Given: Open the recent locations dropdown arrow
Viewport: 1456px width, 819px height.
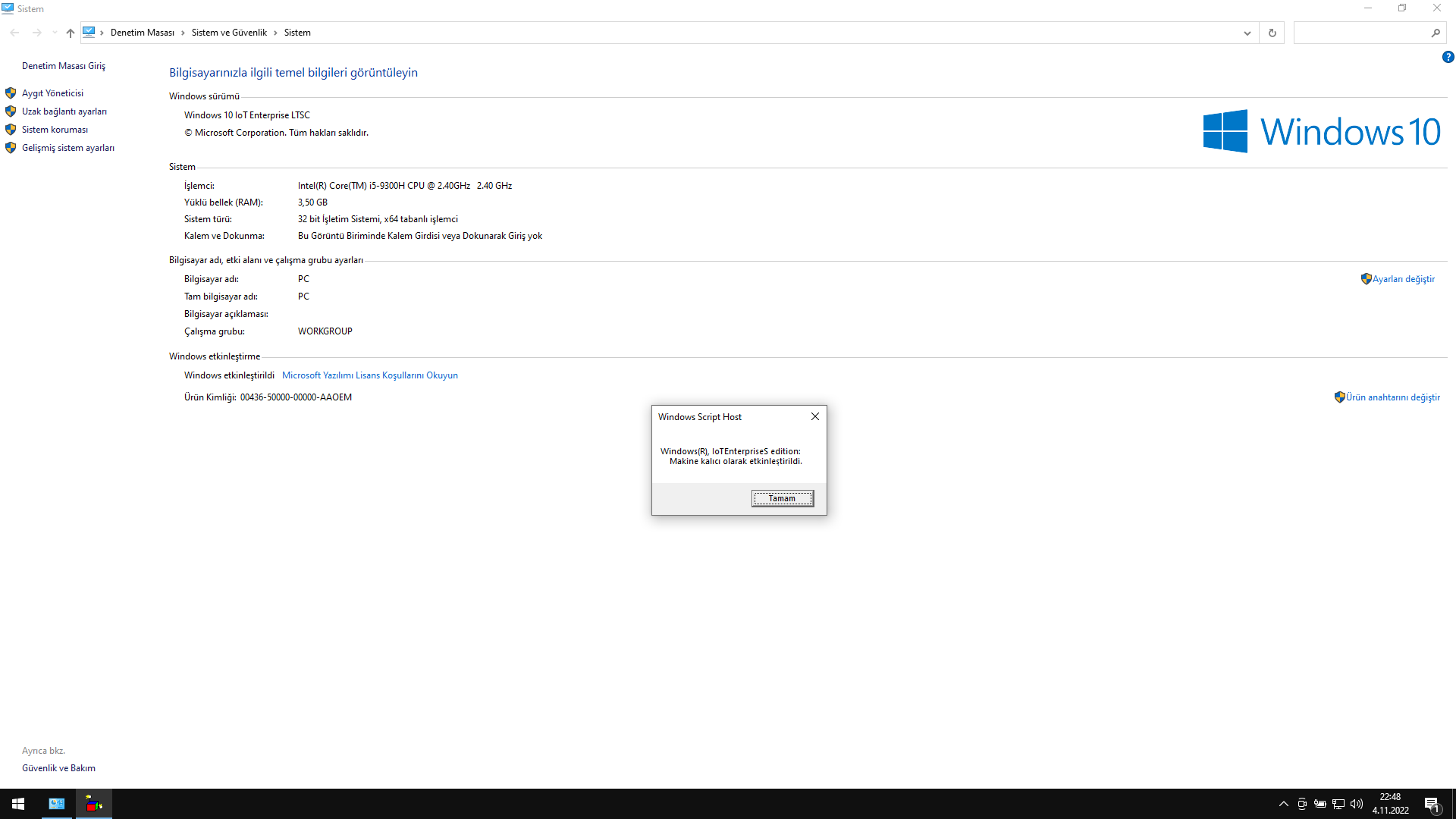Looking at the screenshot, I should (x=54, y=33).
